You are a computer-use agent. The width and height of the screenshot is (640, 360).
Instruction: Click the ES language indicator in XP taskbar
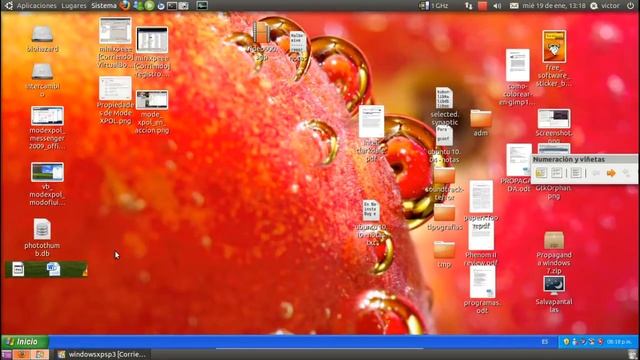(x=545, y=342)
